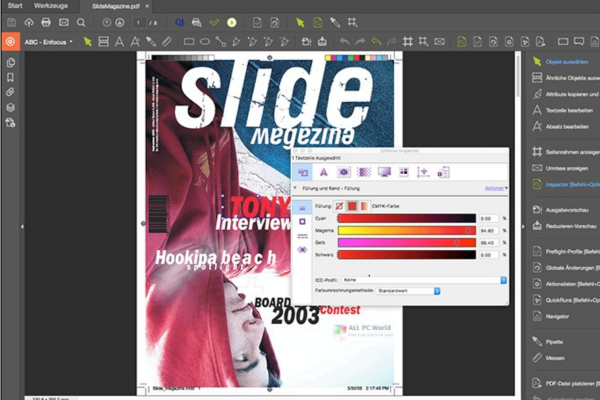Switch to the Werkzeuge tab
The height and width of the screenshot is (400, 600).
[x=51, y=6]
